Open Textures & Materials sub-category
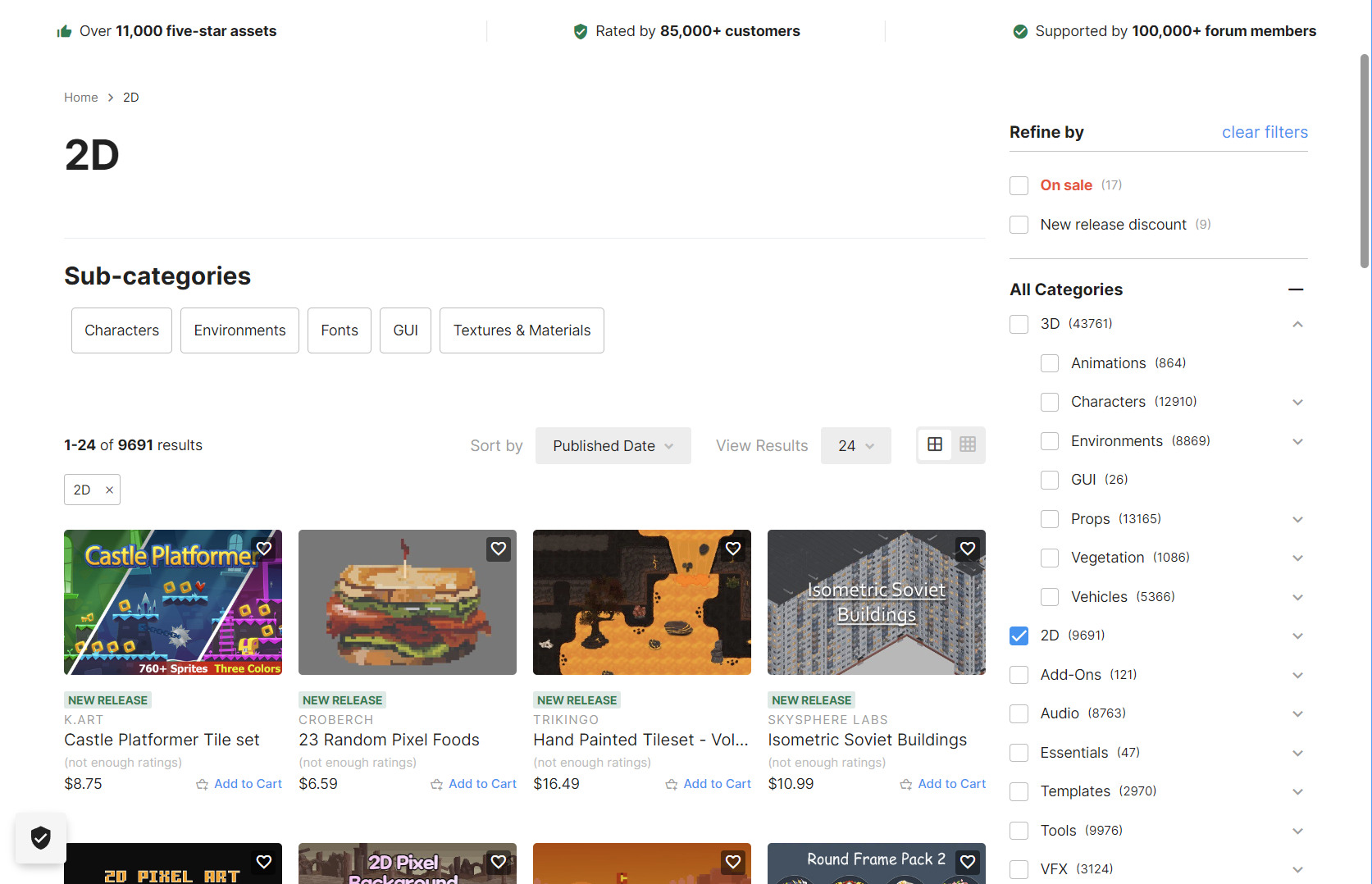Image resolution: width=1372 pixels, height=884 pixels. click(x=522, y=330)
